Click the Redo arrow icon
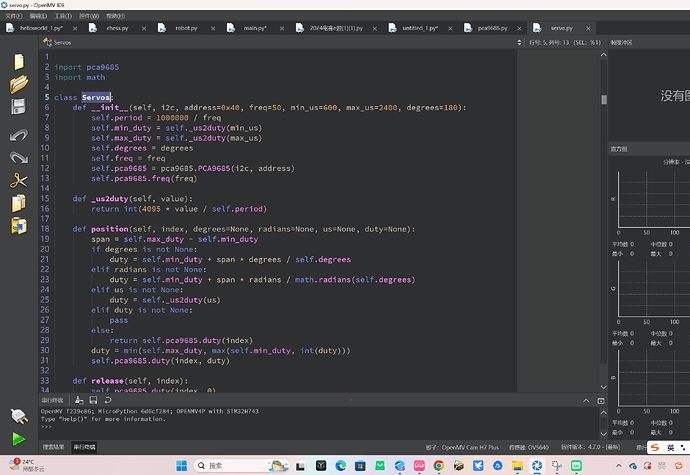 (18, 157)
